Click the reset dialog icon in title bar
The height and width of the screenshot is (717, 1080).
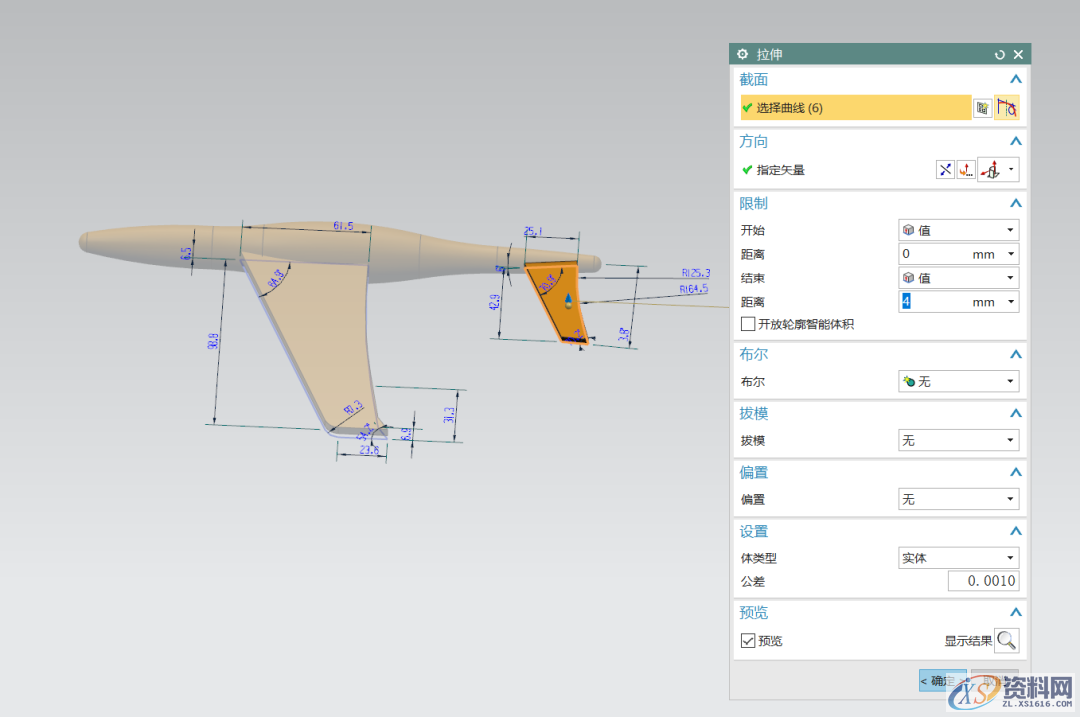pyautogui.click(x=1000, y=55)
